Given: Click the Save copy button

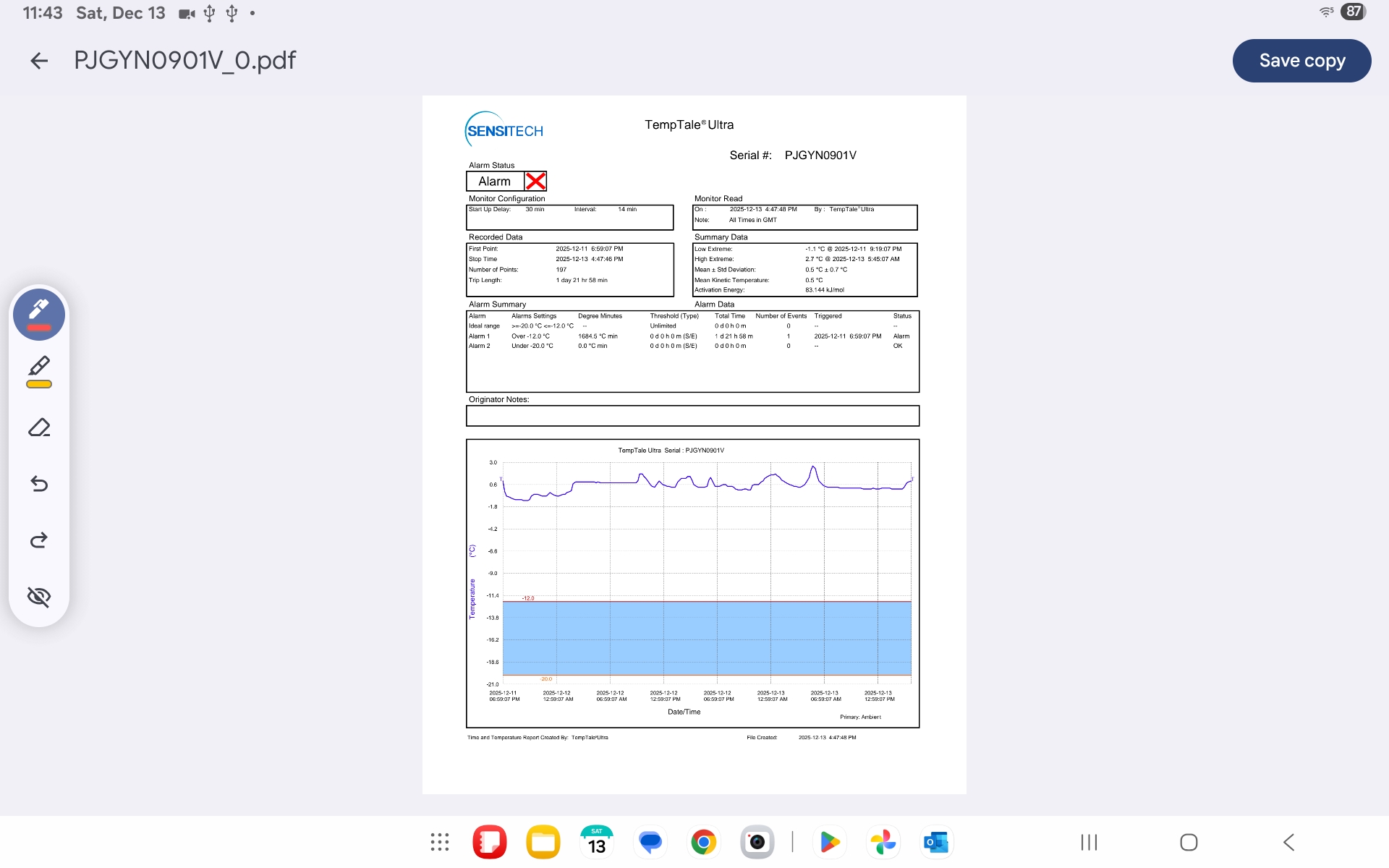Looking at the screenshot, I should (1301, 61).
